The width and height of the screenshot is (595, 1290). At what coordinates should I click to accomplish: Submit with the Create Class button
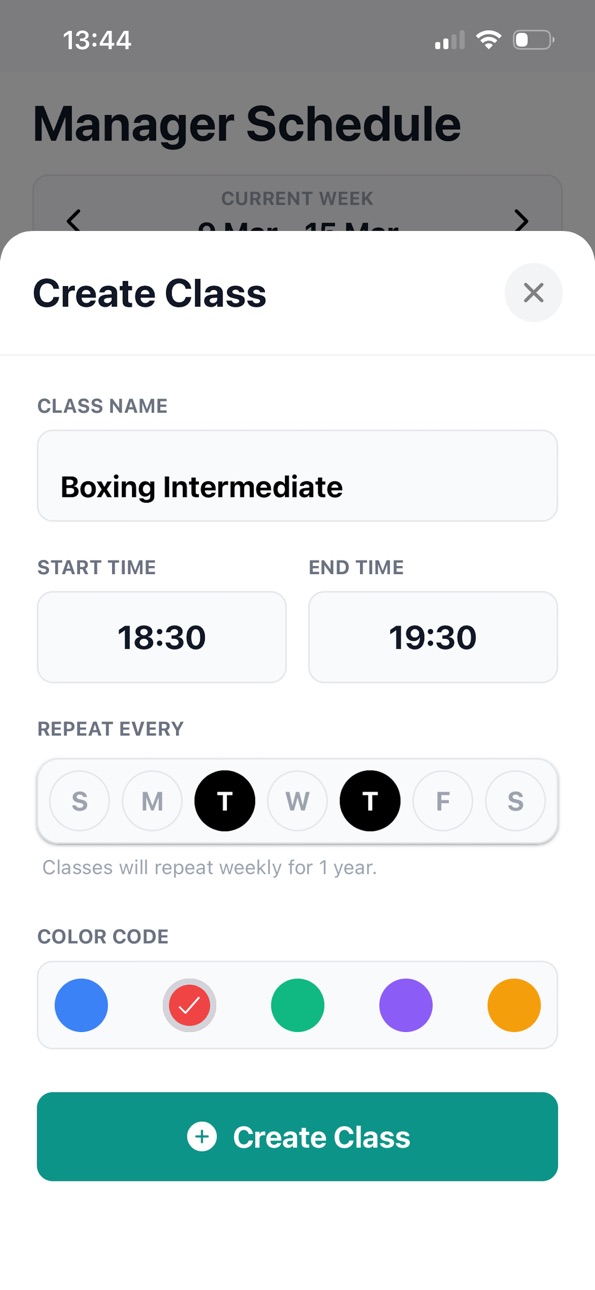point(297,1137)
